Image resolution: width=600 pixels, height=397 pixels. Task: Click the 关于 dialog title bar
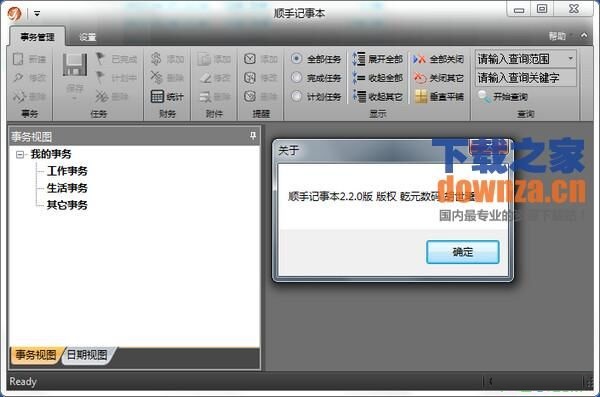coord(371,150)
